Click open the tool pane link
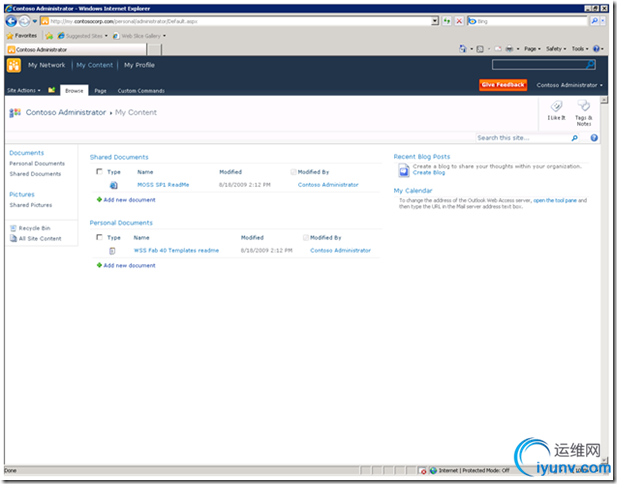Viewport: 617px width, 484px height. tap(555, 200)
